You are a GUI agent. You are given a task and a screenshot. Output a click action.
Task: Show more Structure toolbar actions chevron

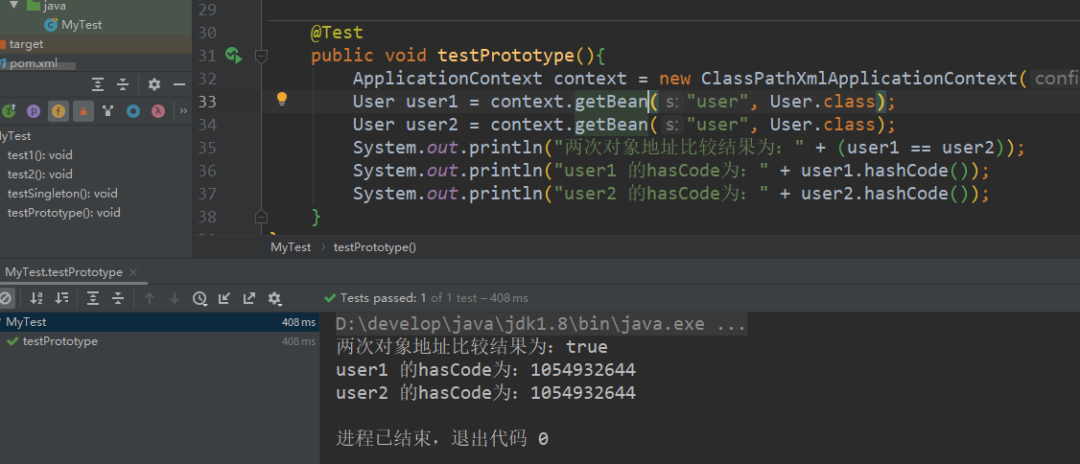tap(183, 110)
